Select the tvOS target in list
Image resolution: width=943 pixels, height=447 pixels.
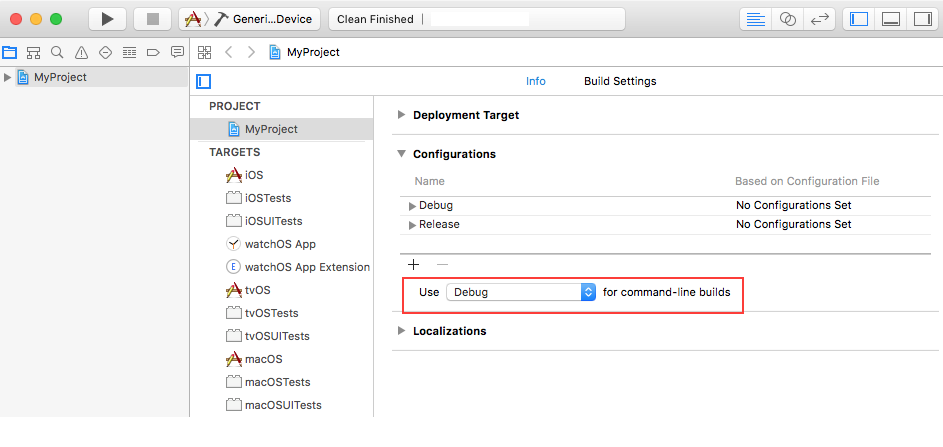[257, 290]
